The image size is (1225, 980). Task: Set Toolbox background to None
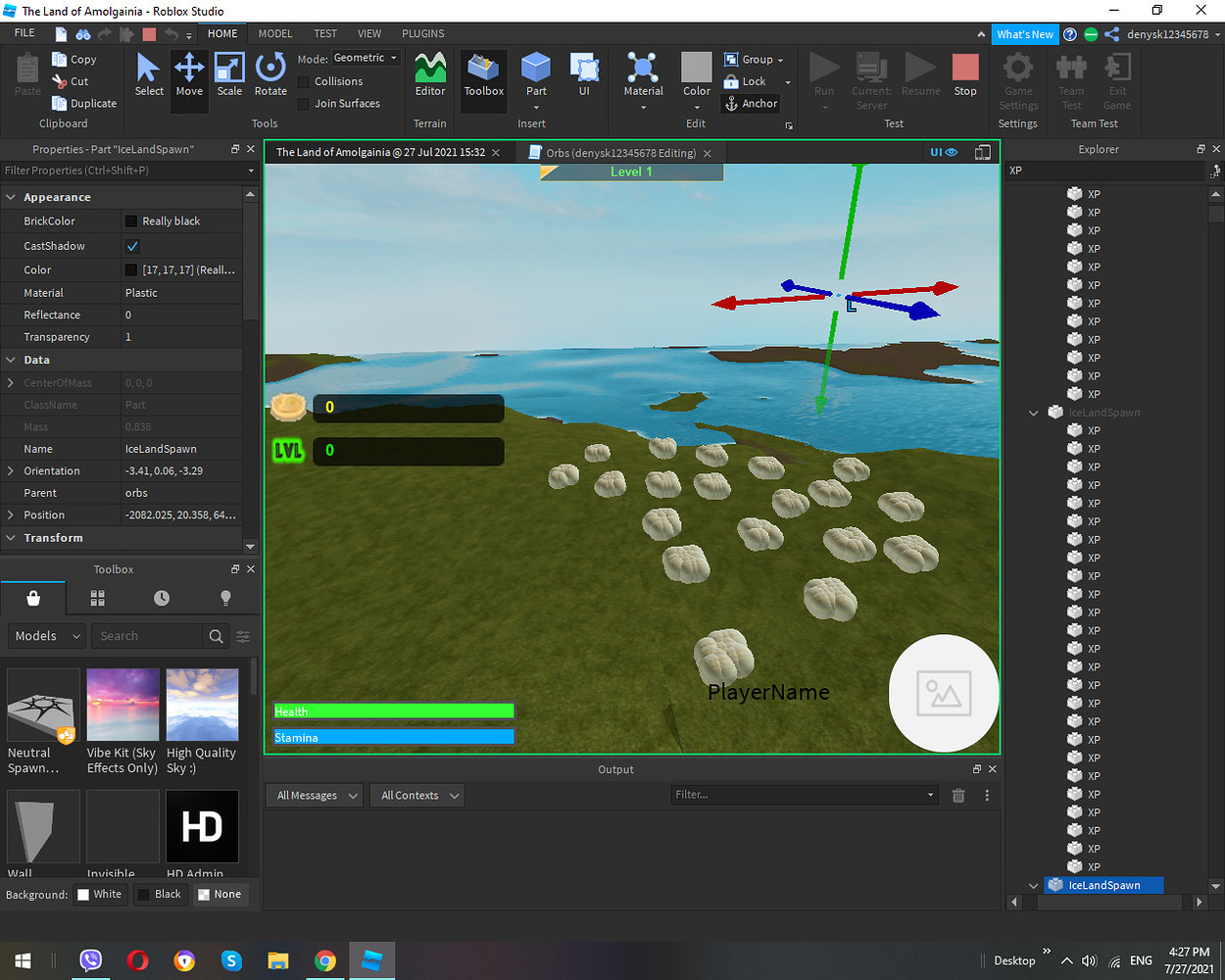(219, 894)
